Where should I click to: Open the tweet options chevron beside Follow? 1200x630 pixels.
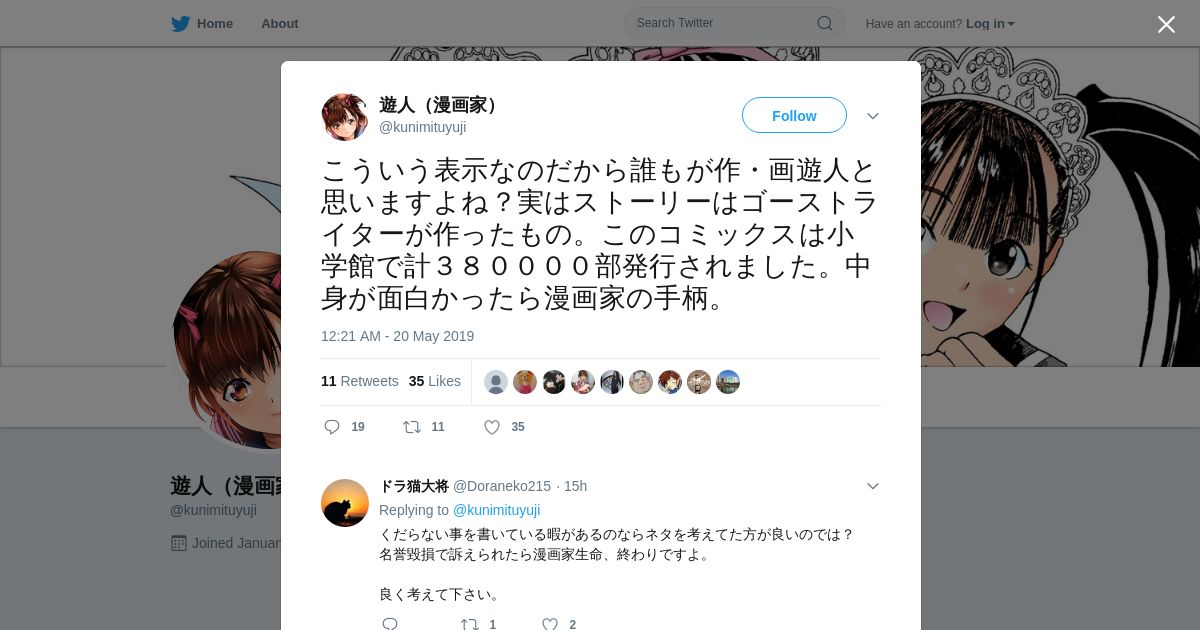click(873, 116)
